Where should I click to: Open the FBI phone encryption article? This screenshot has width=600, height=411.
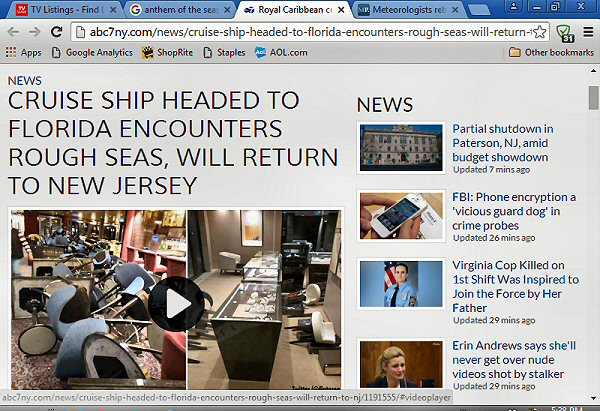click(x=514, y=211)
